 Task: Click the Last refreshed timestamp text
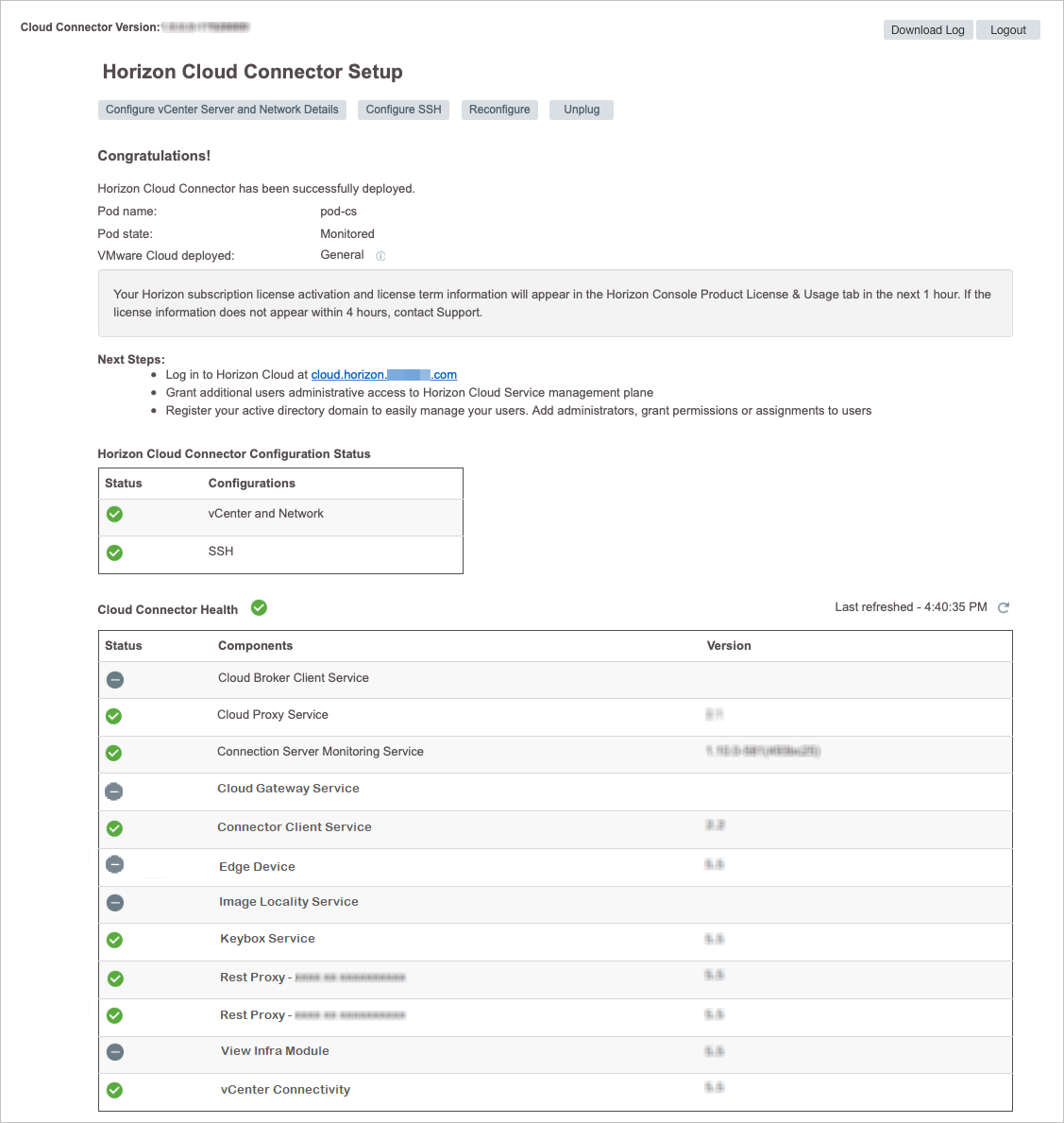tap(911, 607)
